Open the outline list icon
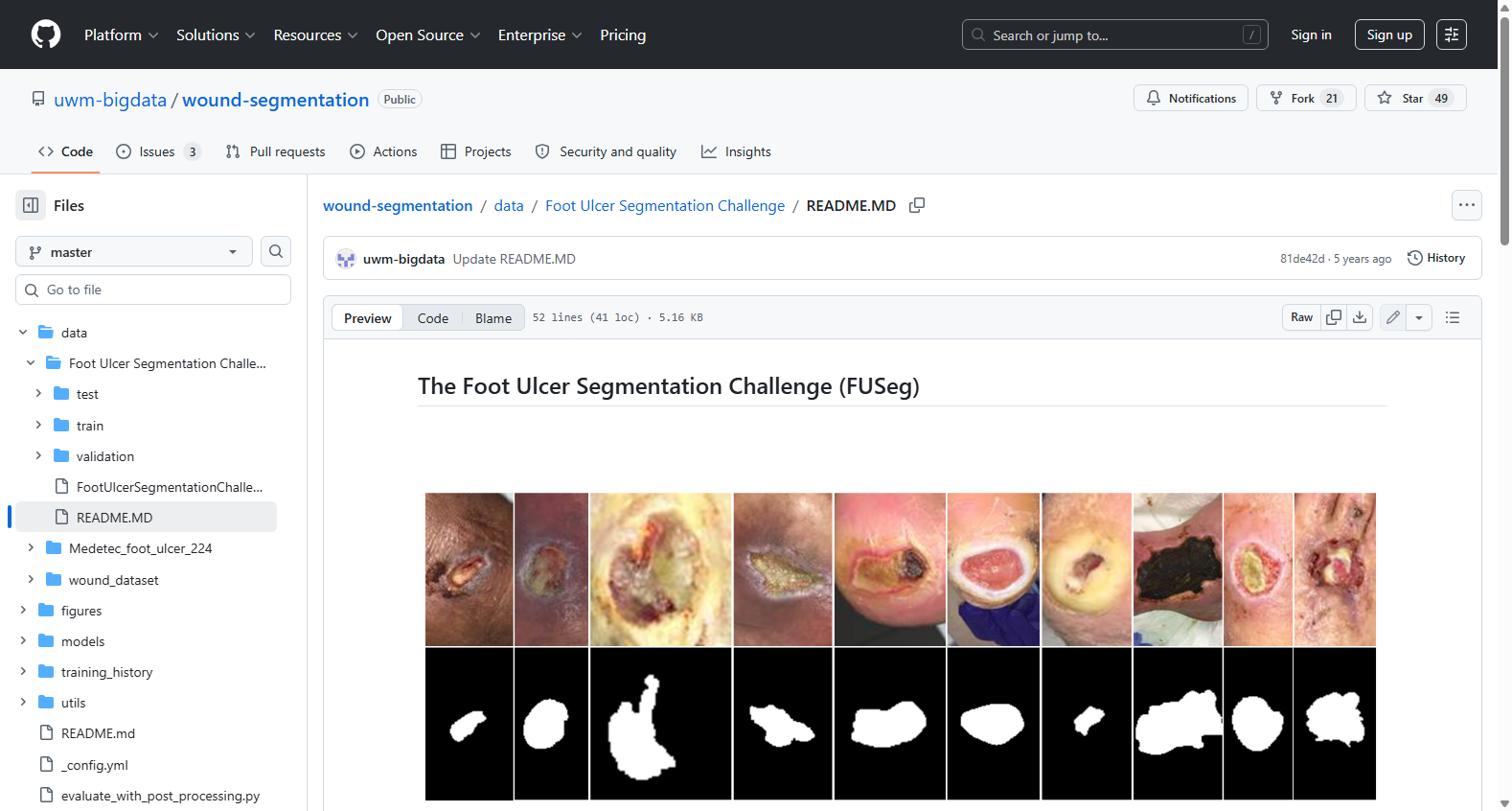1512x811 pixels. coord(1453,317)
